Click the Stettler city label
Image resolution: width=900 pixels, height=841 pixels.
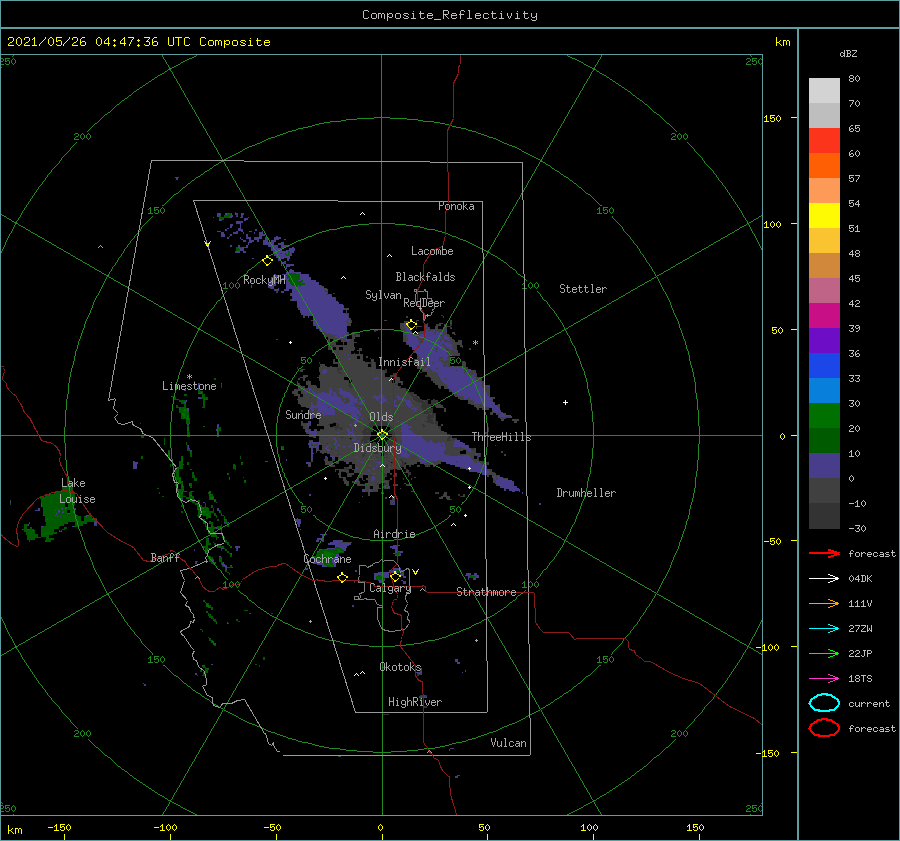[583, 289]
